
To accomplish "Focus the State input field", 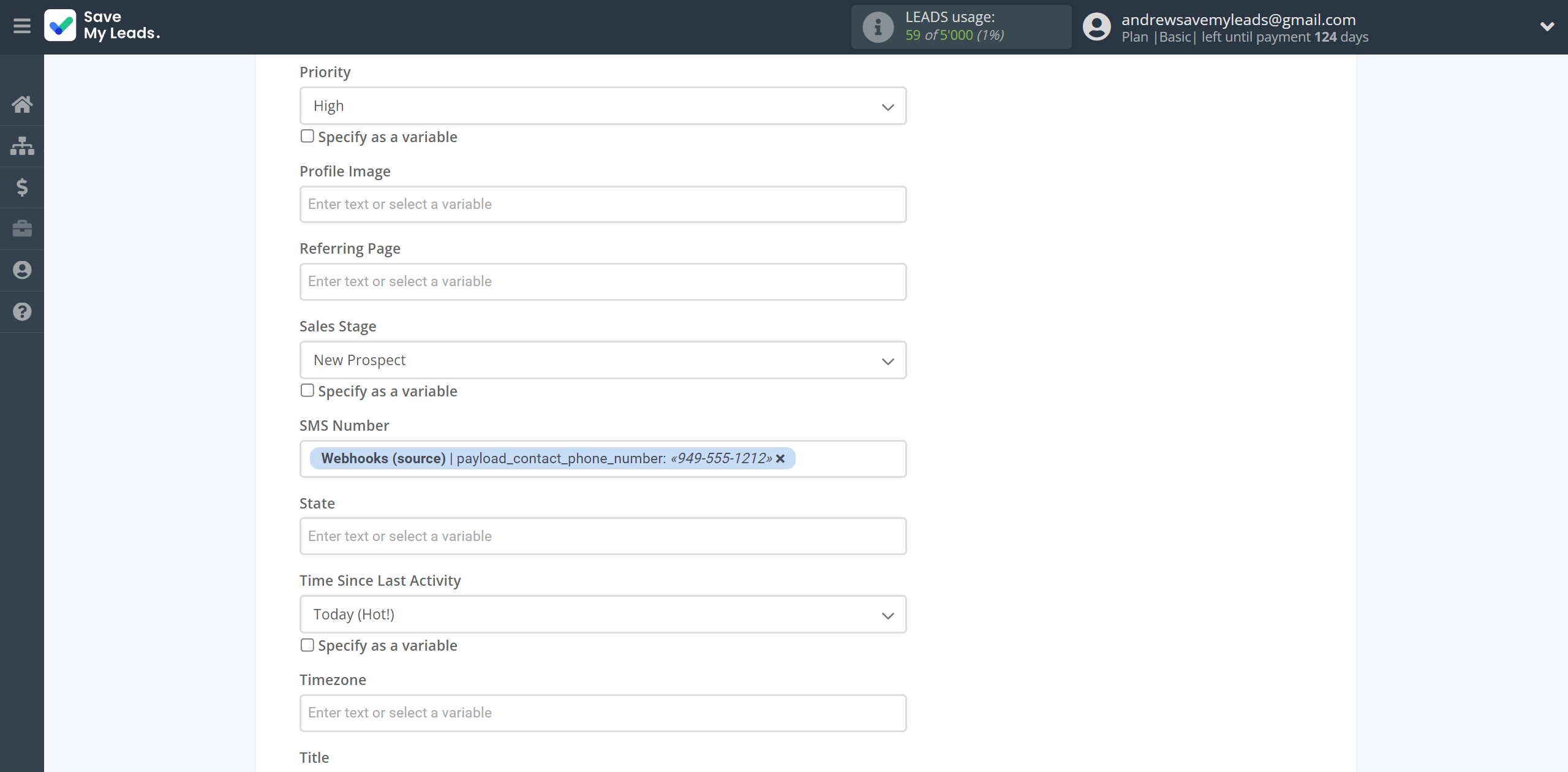I will [x=603, y=537].
